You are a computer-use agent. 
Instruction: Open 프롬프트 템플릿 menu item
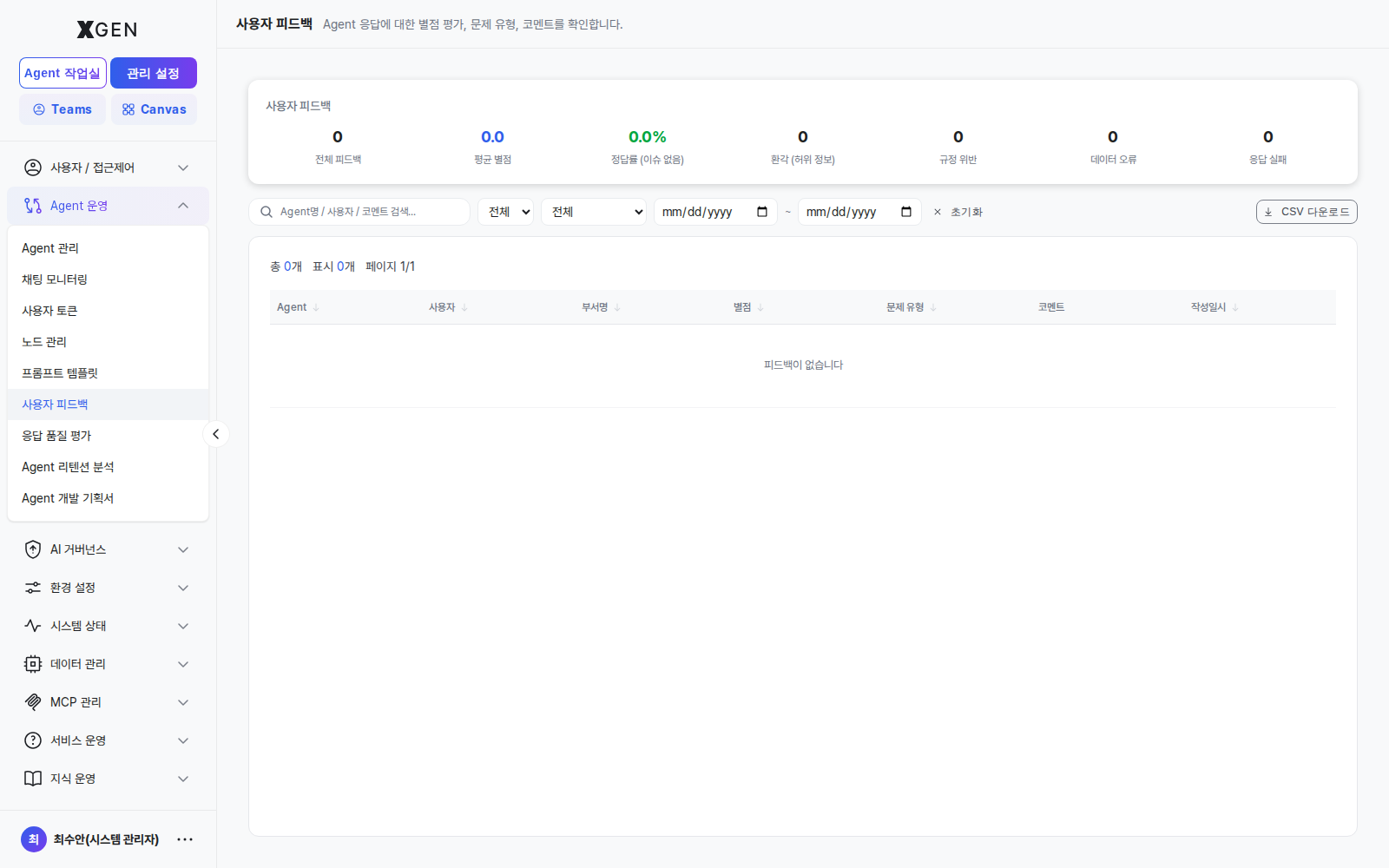[x=108, y=373]
